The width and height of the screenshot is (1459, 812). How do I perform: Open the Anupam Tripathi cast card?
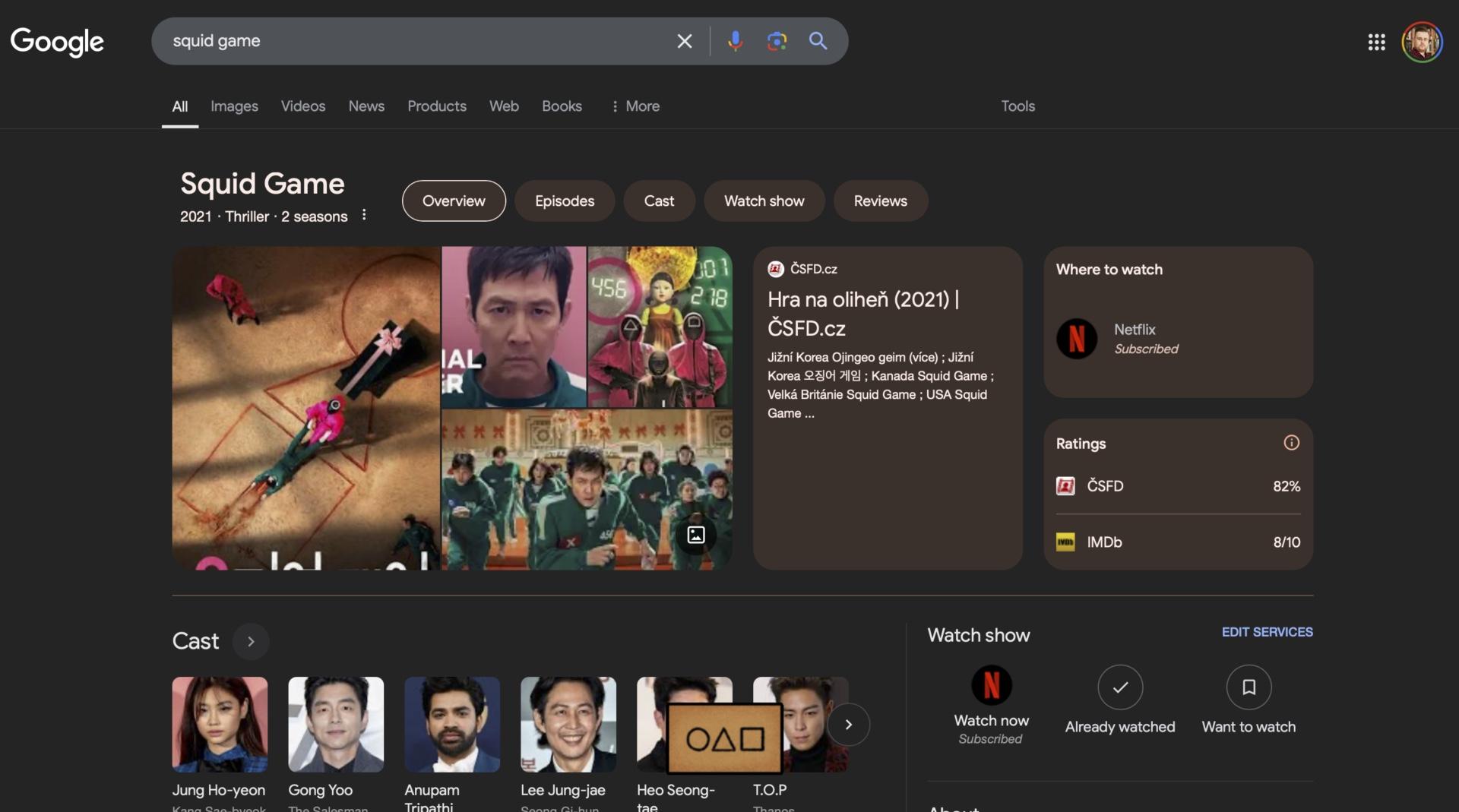pyautogui.click(x=452, y=744)
